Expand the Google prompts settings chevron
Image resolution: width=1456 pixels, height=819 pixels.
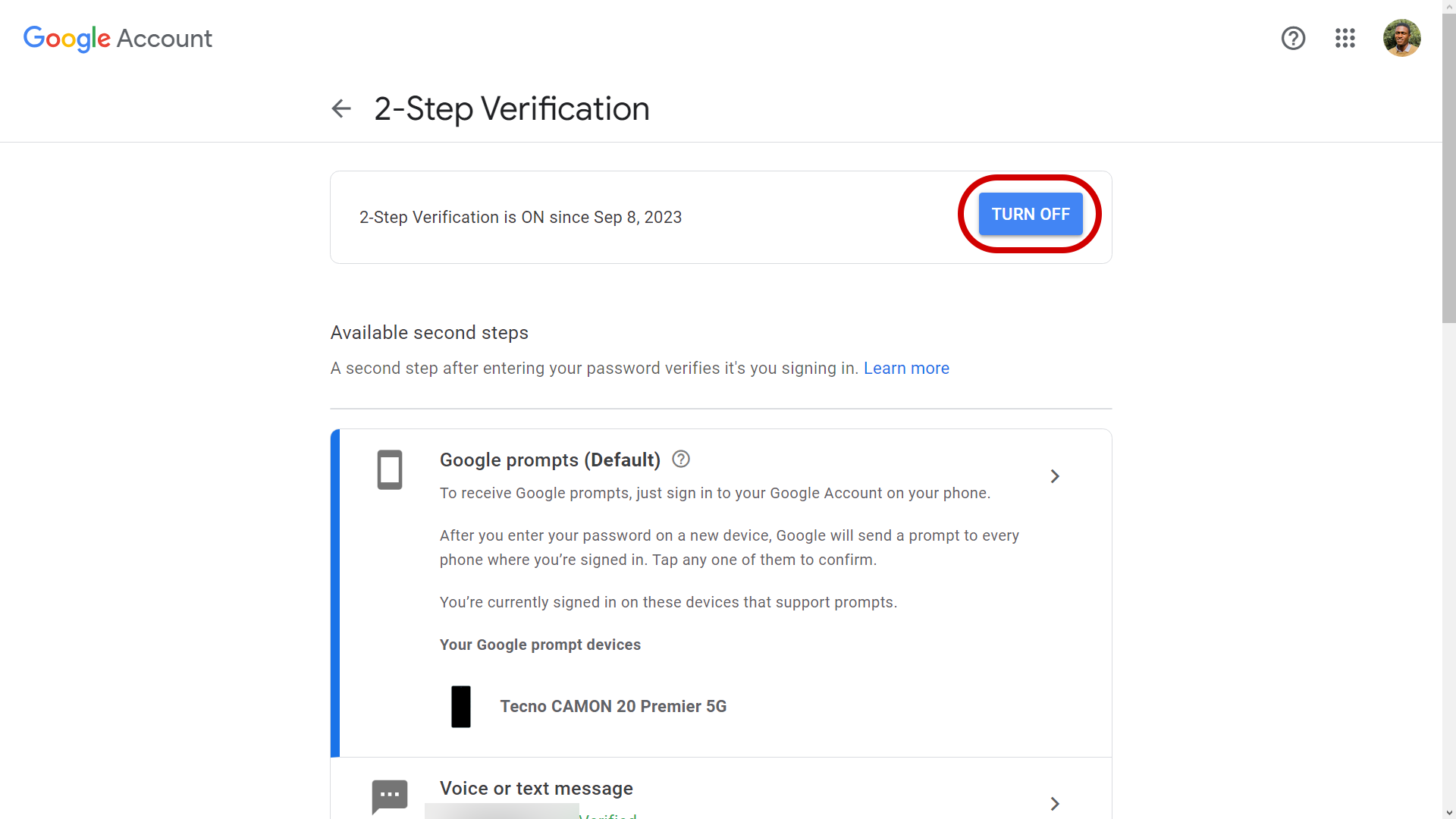coord(1054,476)
